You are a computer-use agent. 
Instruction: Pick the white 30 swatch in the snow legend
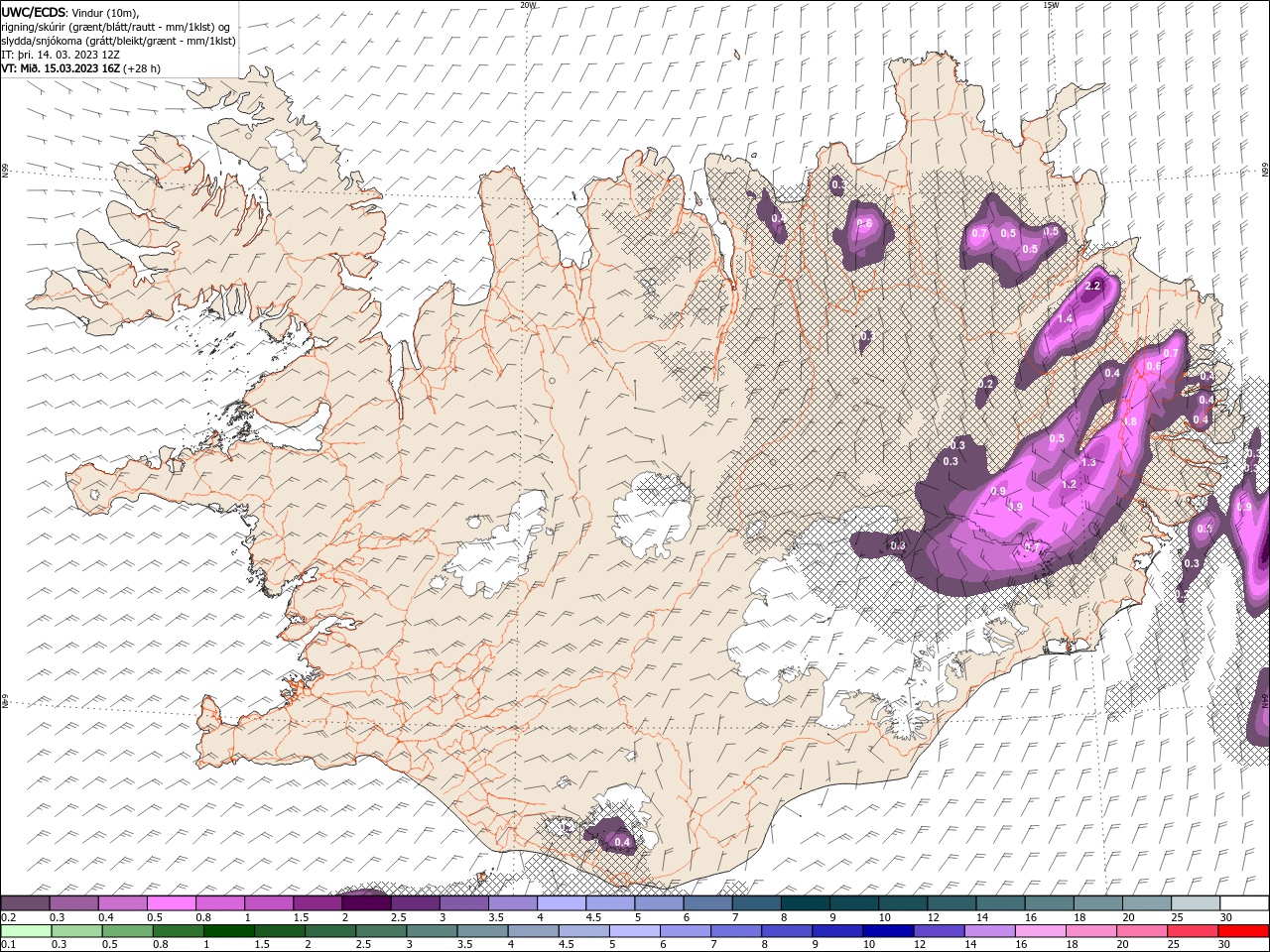1244,903
